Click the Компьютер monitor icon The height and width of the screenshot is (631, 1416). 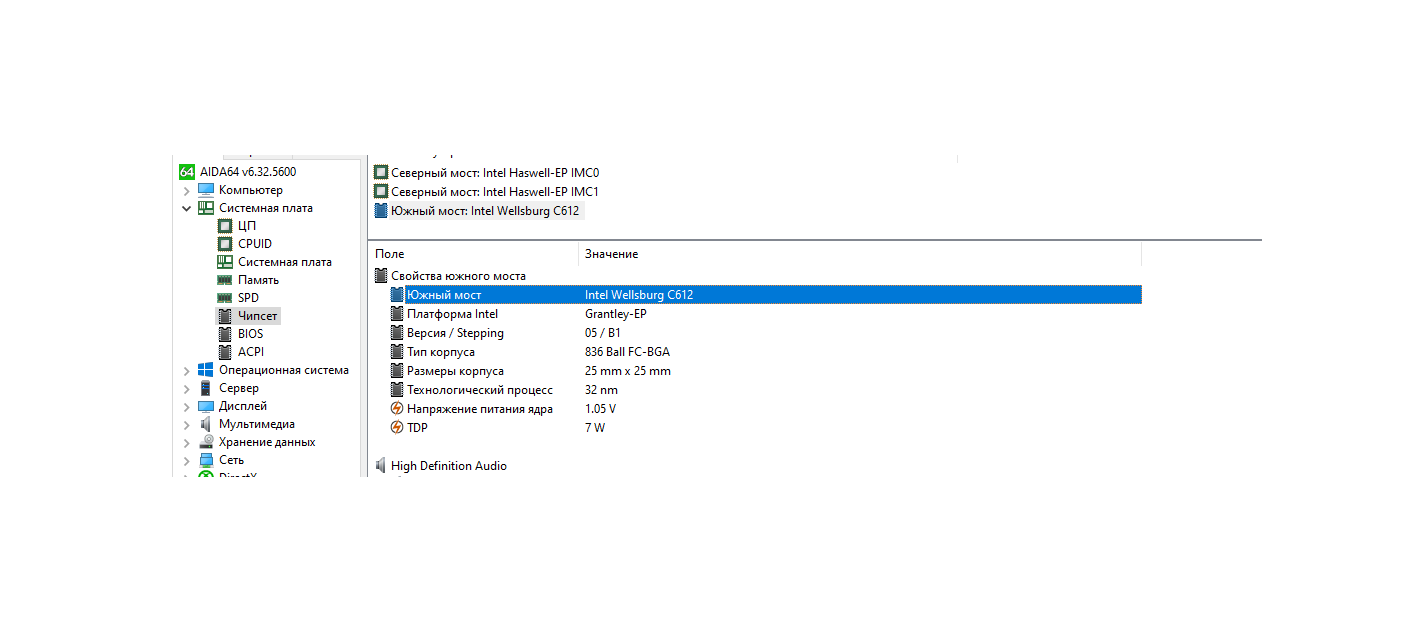[x=206, y=190]
